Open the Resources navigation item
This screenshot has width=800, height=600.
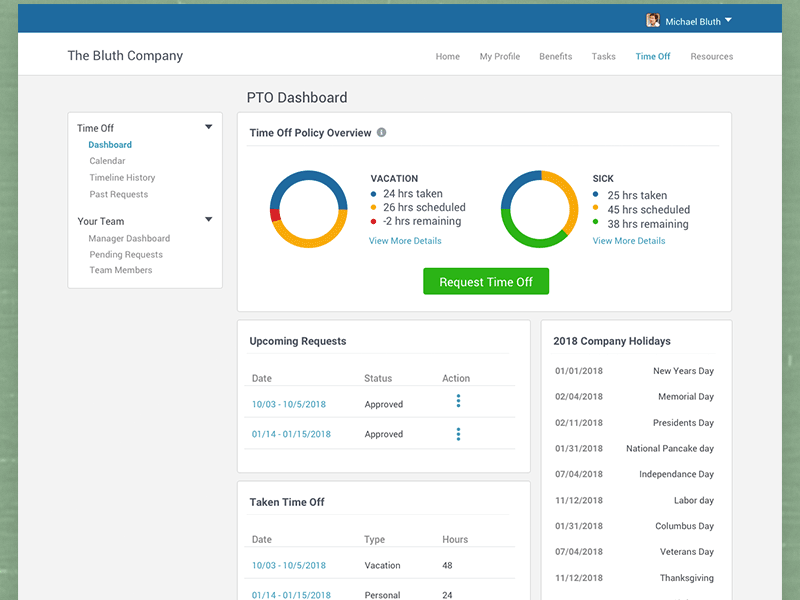click(711, 57)
